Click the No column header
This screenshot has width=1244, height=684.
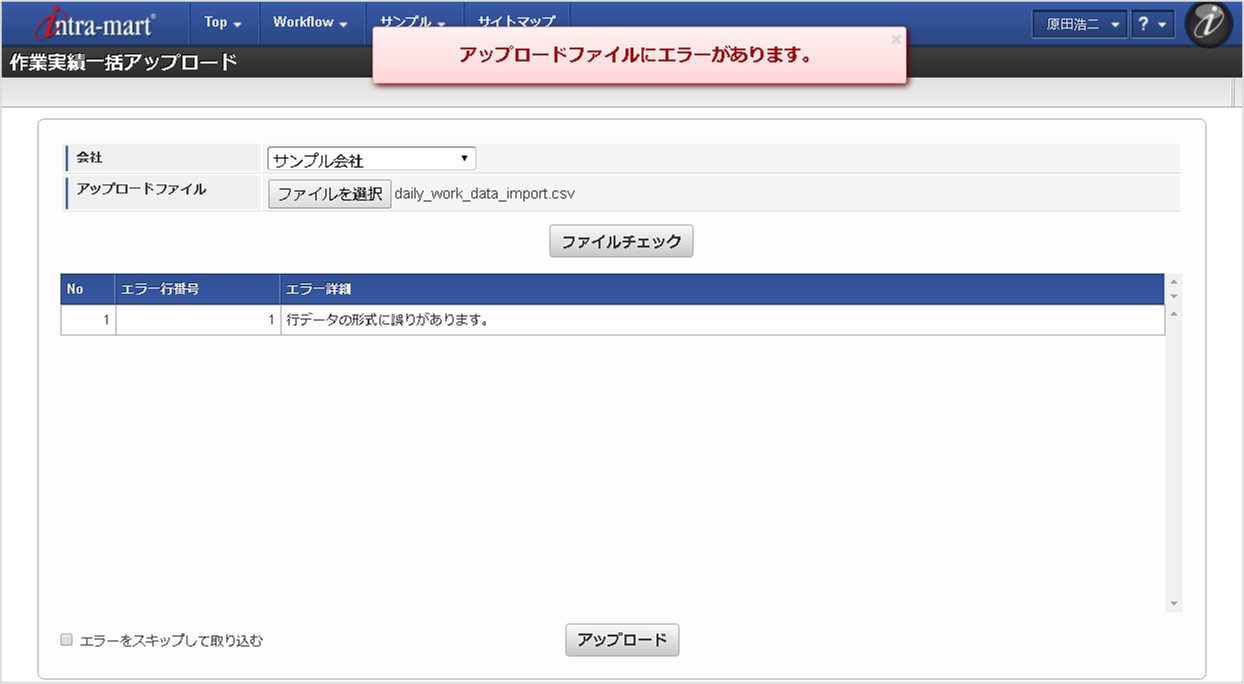click(88, 289)
